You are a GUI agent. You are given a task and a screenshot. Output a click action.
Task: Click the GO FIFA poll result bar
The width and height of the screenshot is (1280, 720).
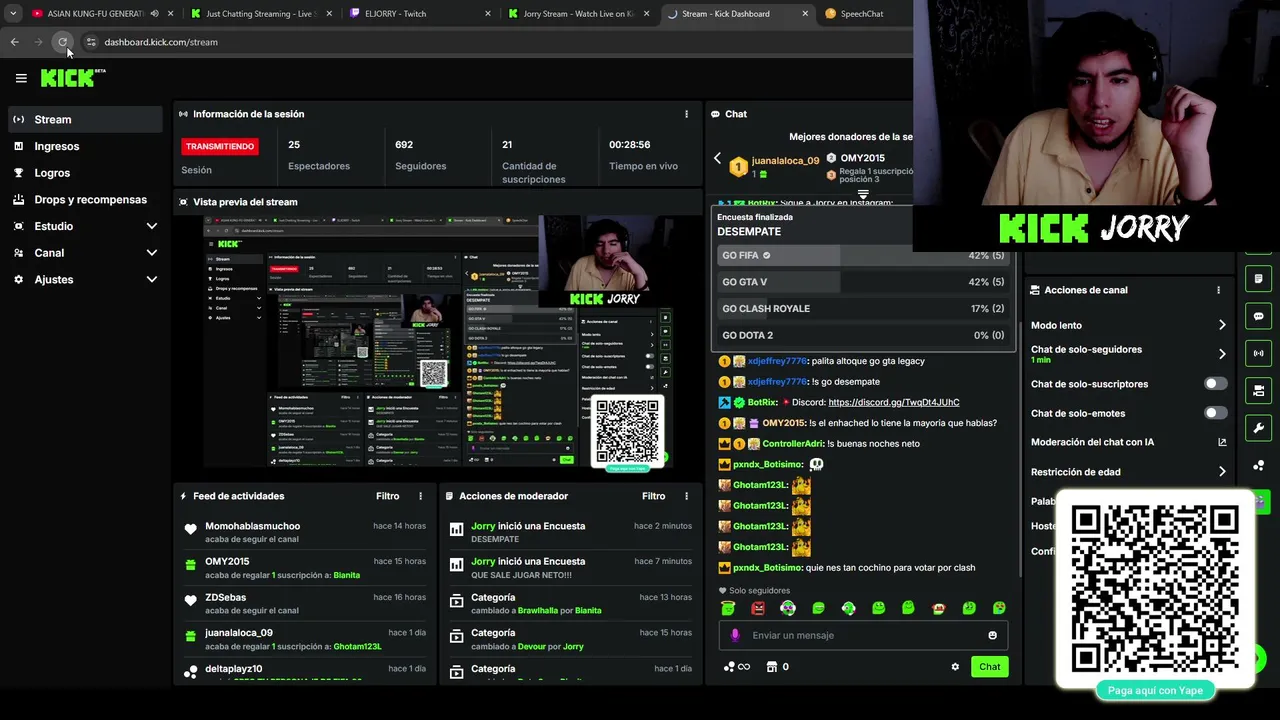(x=862, y=256)
